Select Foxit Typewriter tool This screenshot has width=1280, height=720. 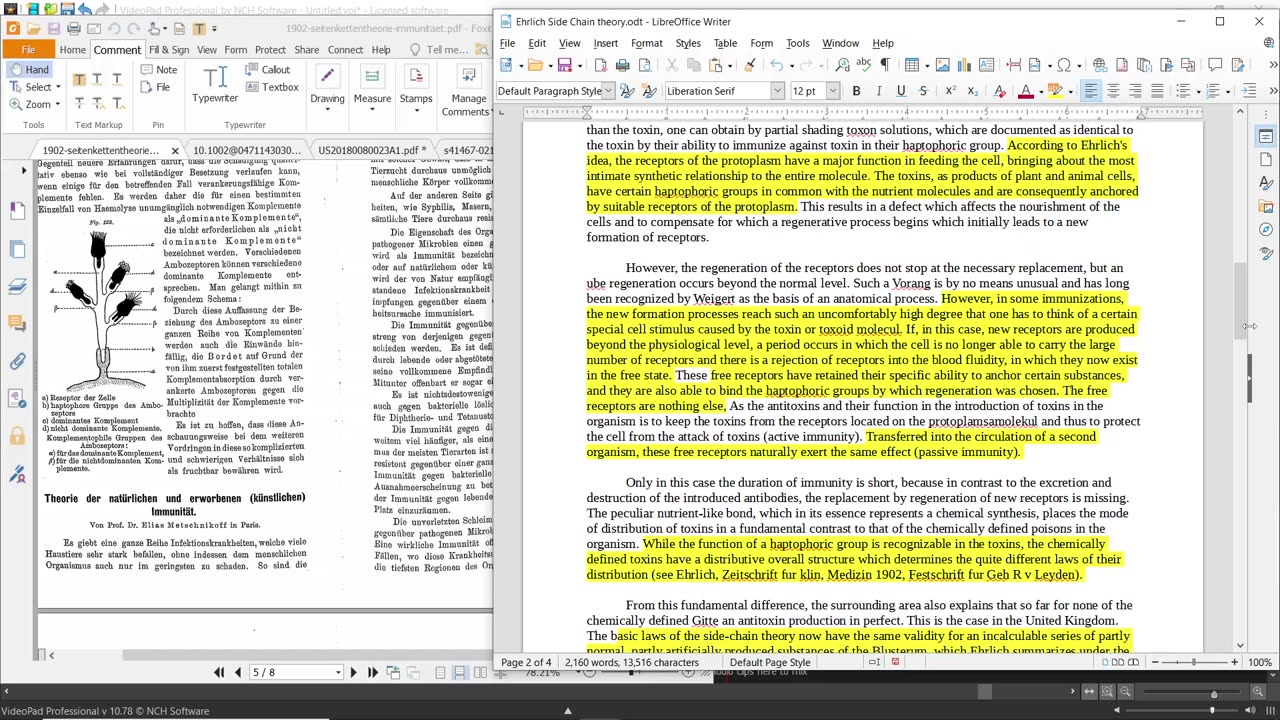tap(215, 85)
